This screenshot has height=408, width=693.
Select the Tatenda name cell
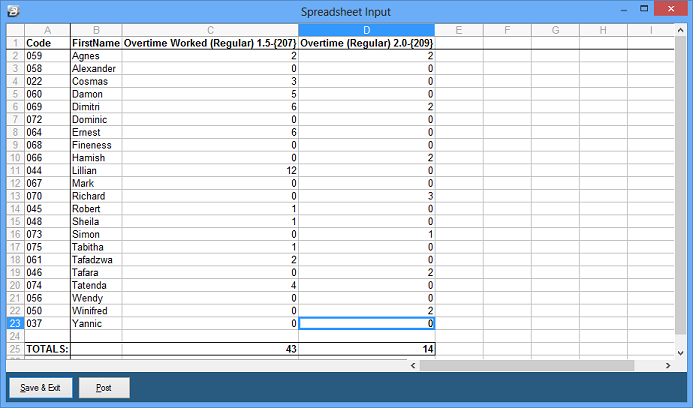pos(96,286)
